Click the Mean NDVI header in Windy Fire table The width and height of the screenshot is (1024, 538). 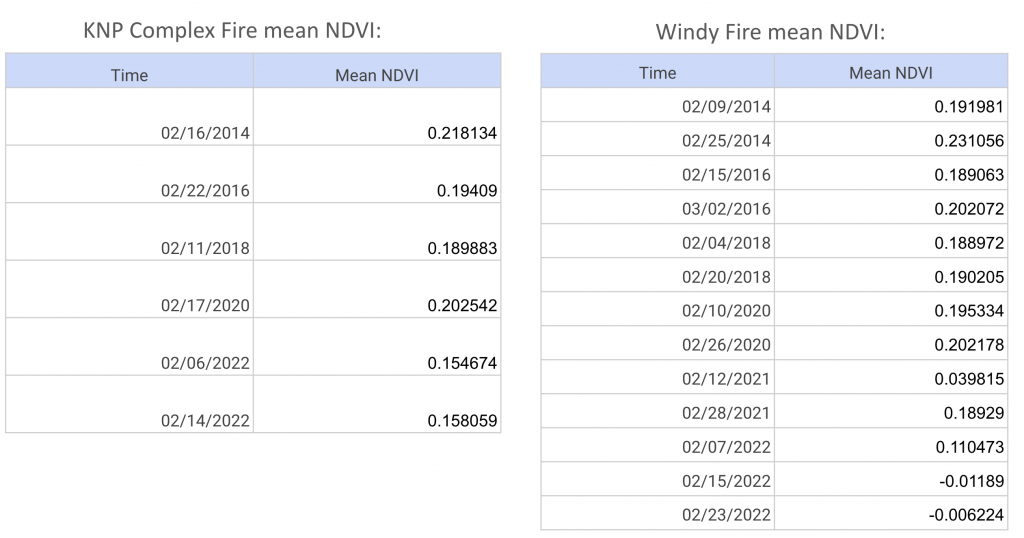890,73
